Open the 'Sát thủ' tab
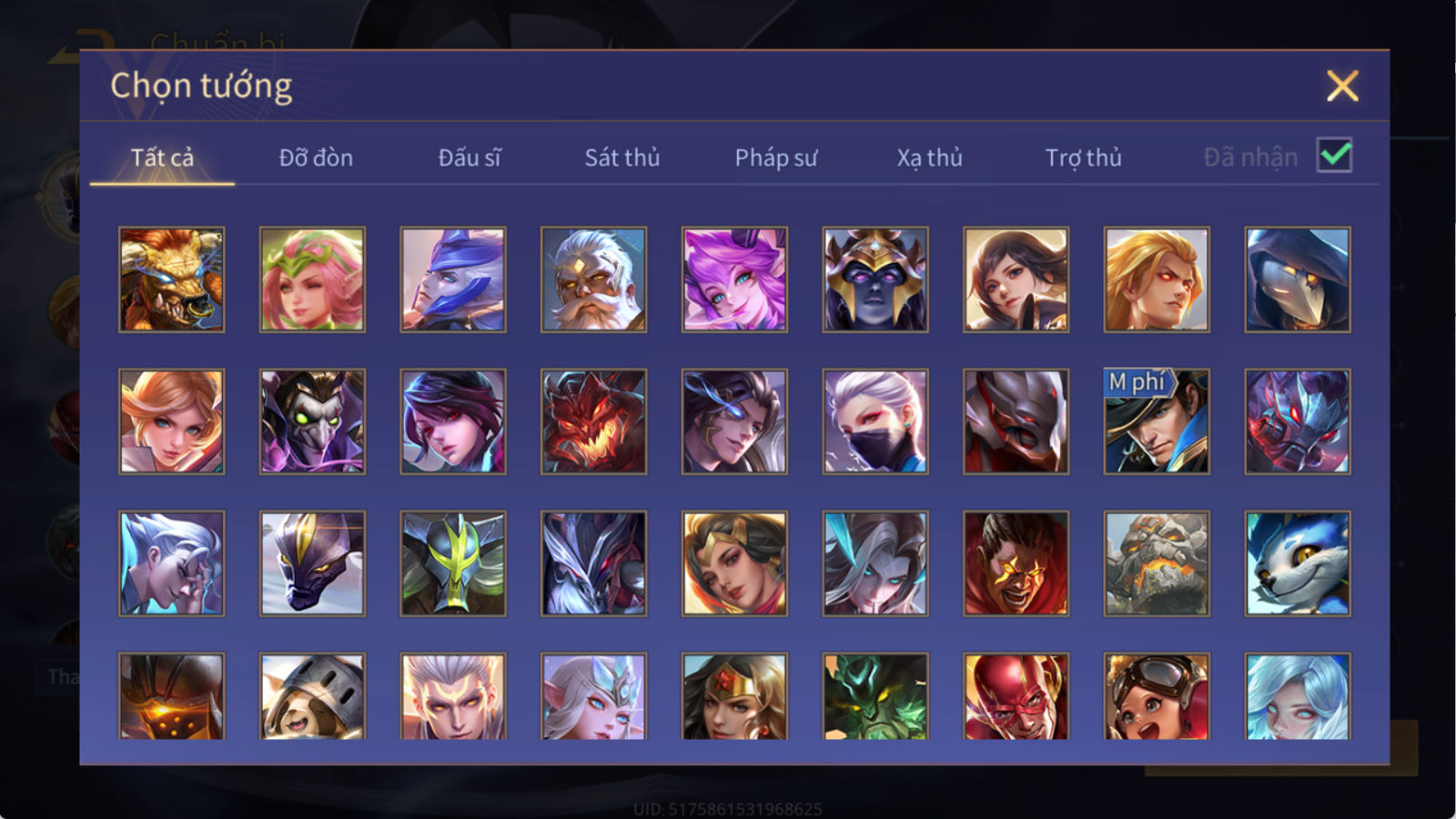Screen dimensions: 1456x819 (622, 157)
